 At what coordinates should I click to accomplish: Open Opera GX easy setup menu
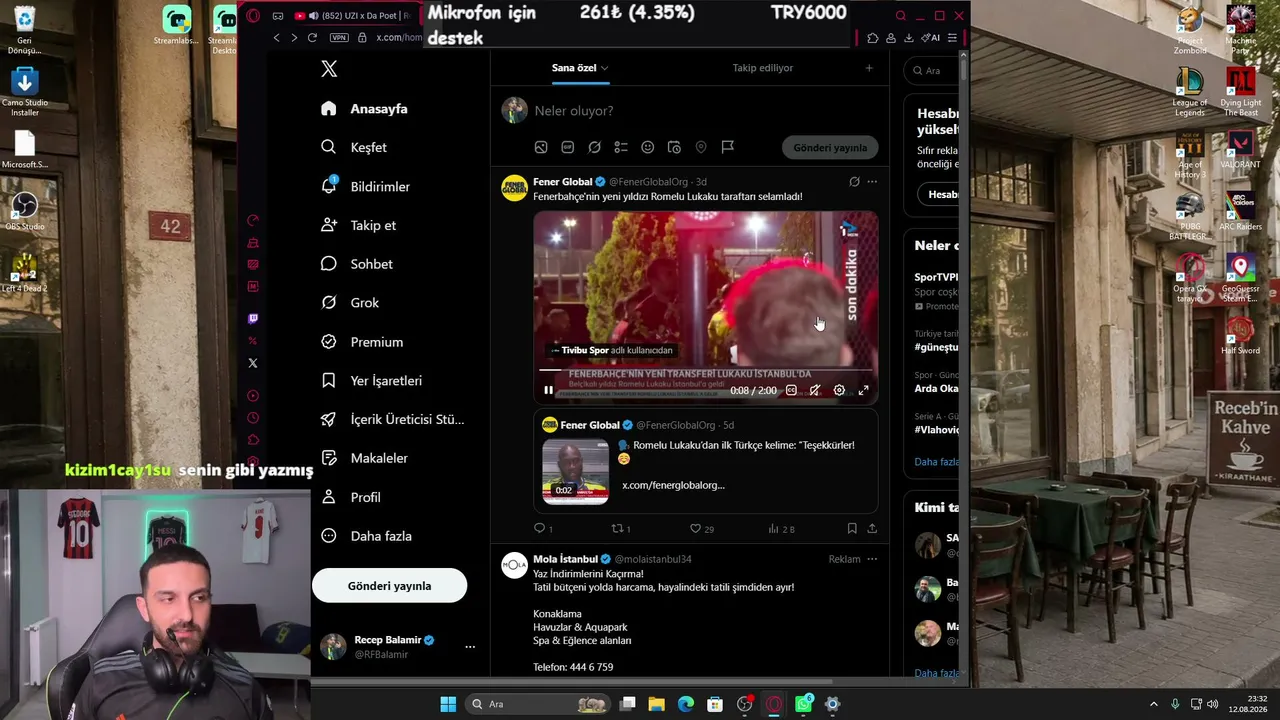click(952, 38)
